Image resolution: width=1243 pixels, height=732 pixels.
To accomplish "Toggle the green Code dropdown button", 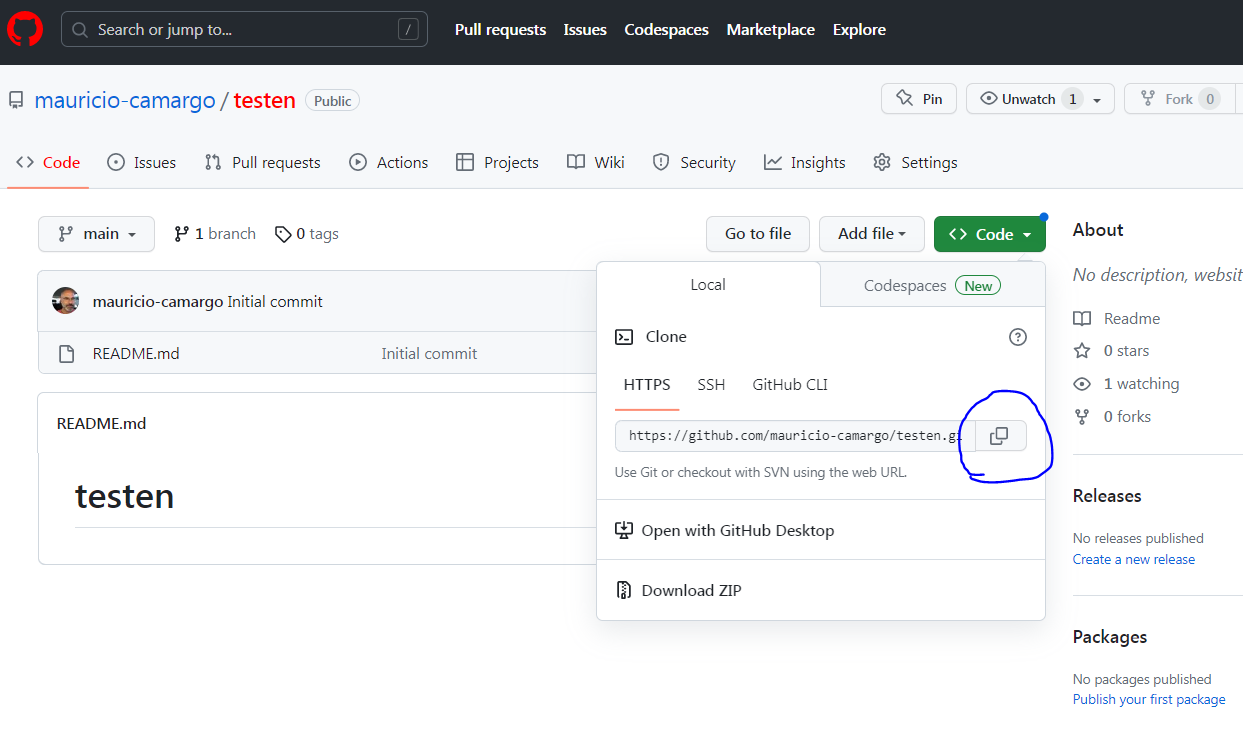I will coord(990,234).
